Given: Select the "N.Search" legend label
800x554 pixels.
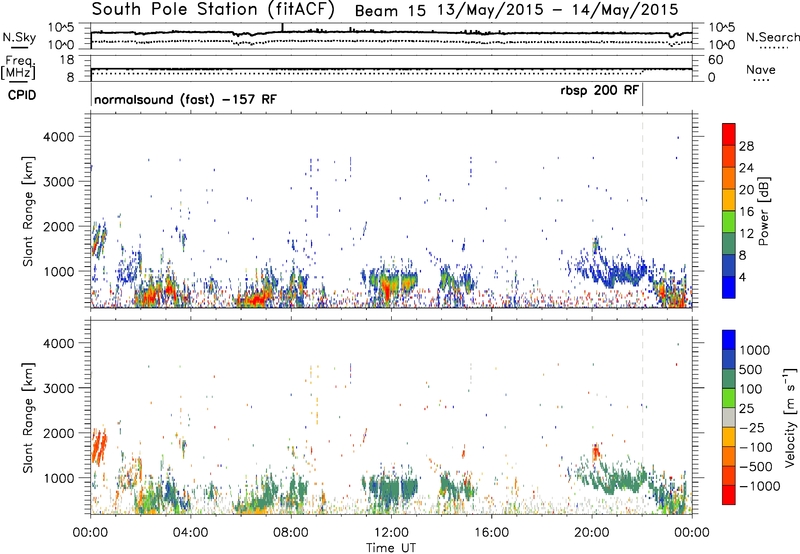Looking at the screenshot, I should coord(772,37).
